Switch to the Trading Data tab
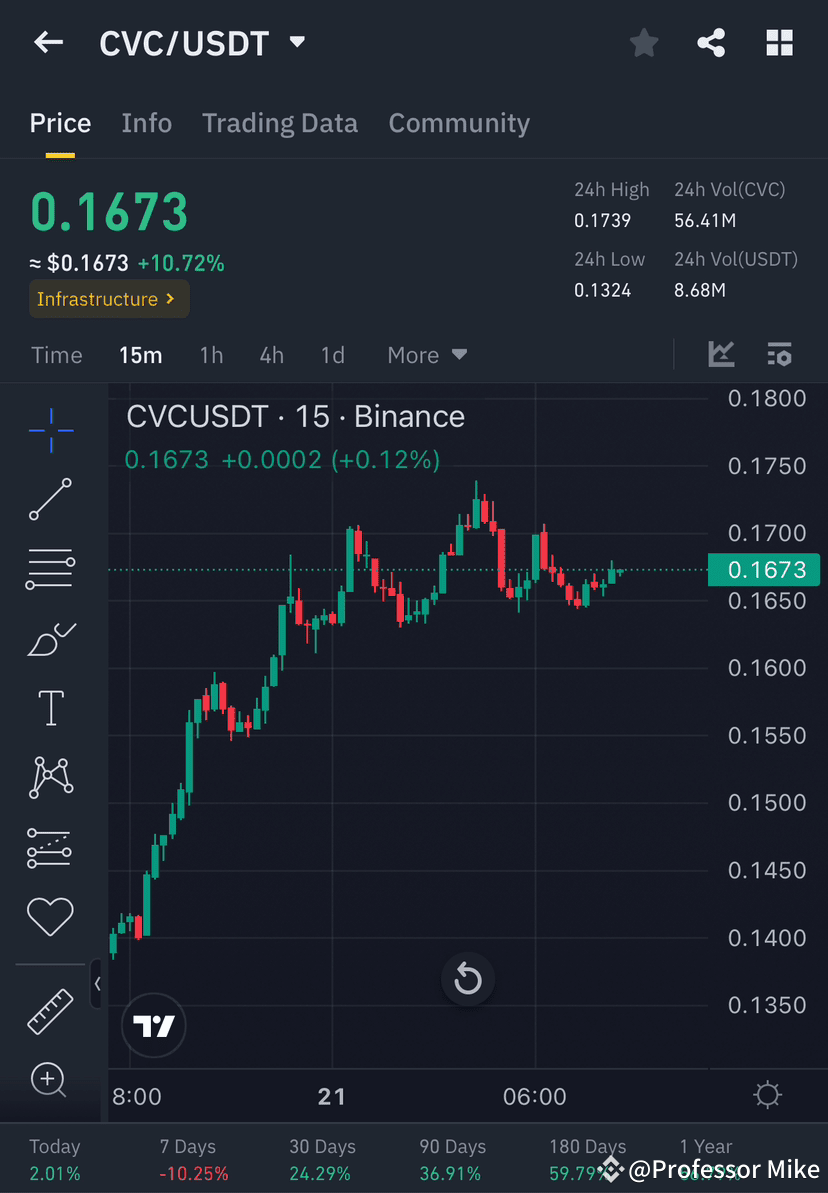The width and height of the screenshot is (828, 1193). [x=280, y=122]
